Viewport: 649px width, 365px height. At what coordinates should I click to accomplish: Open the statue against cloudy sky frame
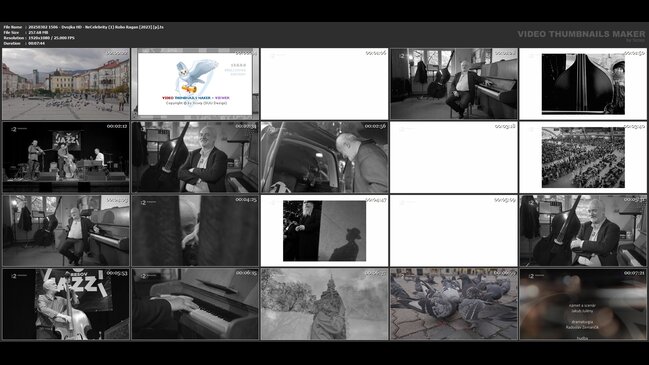coord(324,304)
